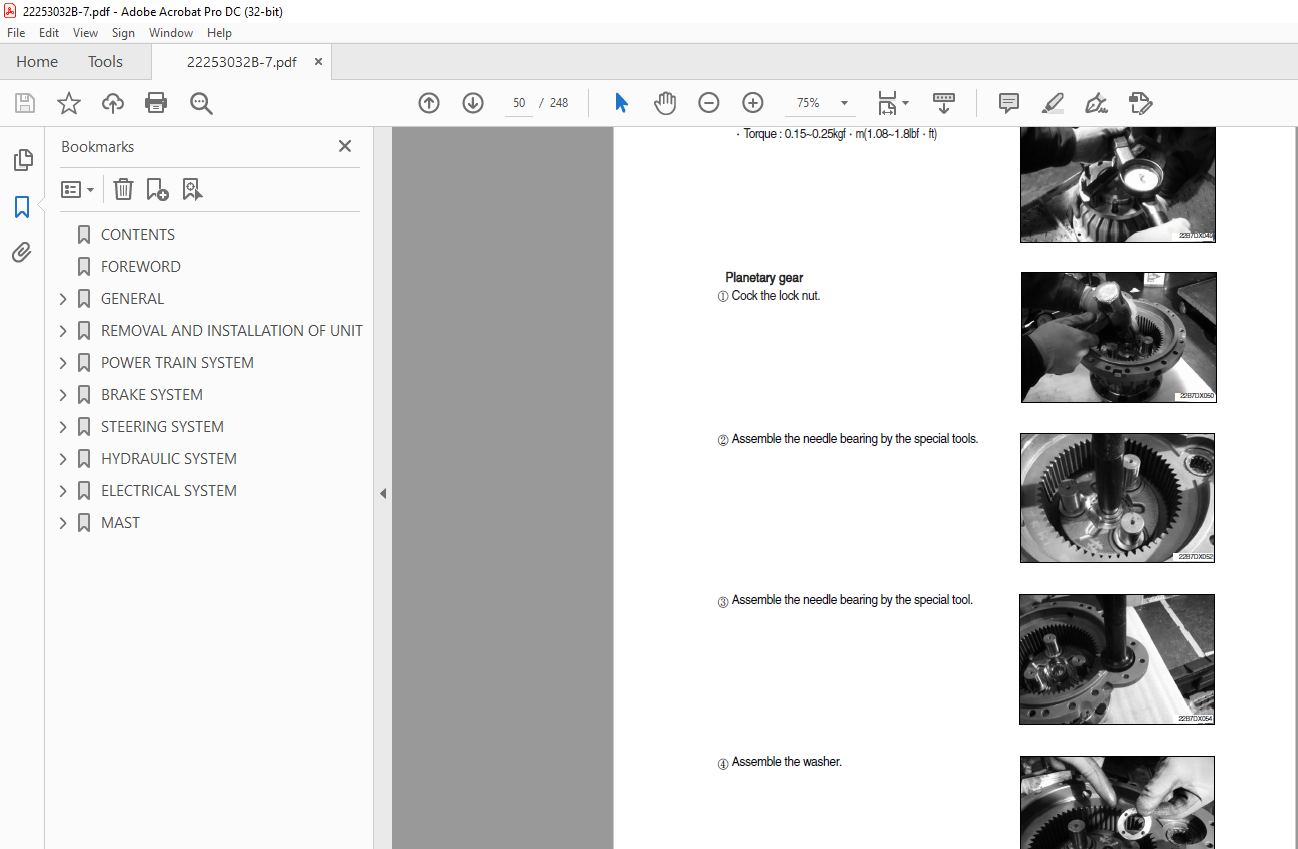Screen dimensions: 1298x849
Task: Expand the BRAKE SYSTEM bookmark
Action: point(63,395)
